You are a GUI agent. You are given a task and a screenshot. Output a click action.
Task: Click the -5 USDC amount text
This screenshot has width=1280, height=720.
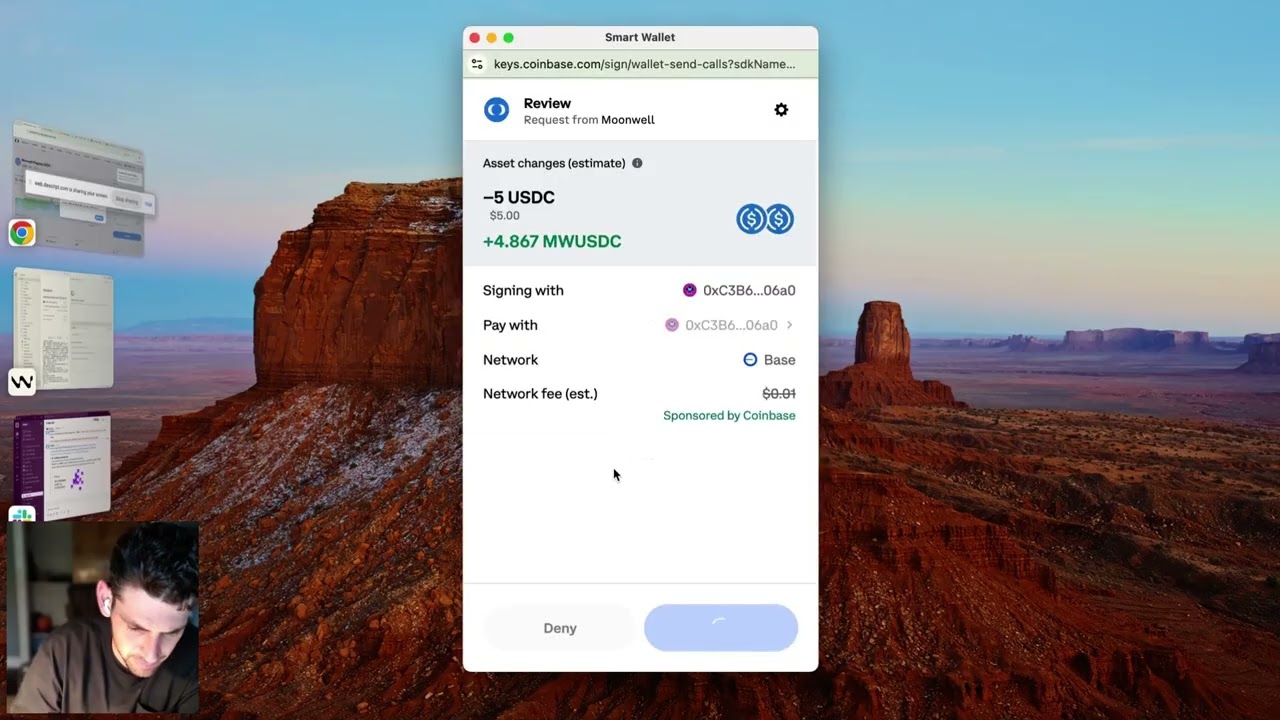(x=518, y=197)
